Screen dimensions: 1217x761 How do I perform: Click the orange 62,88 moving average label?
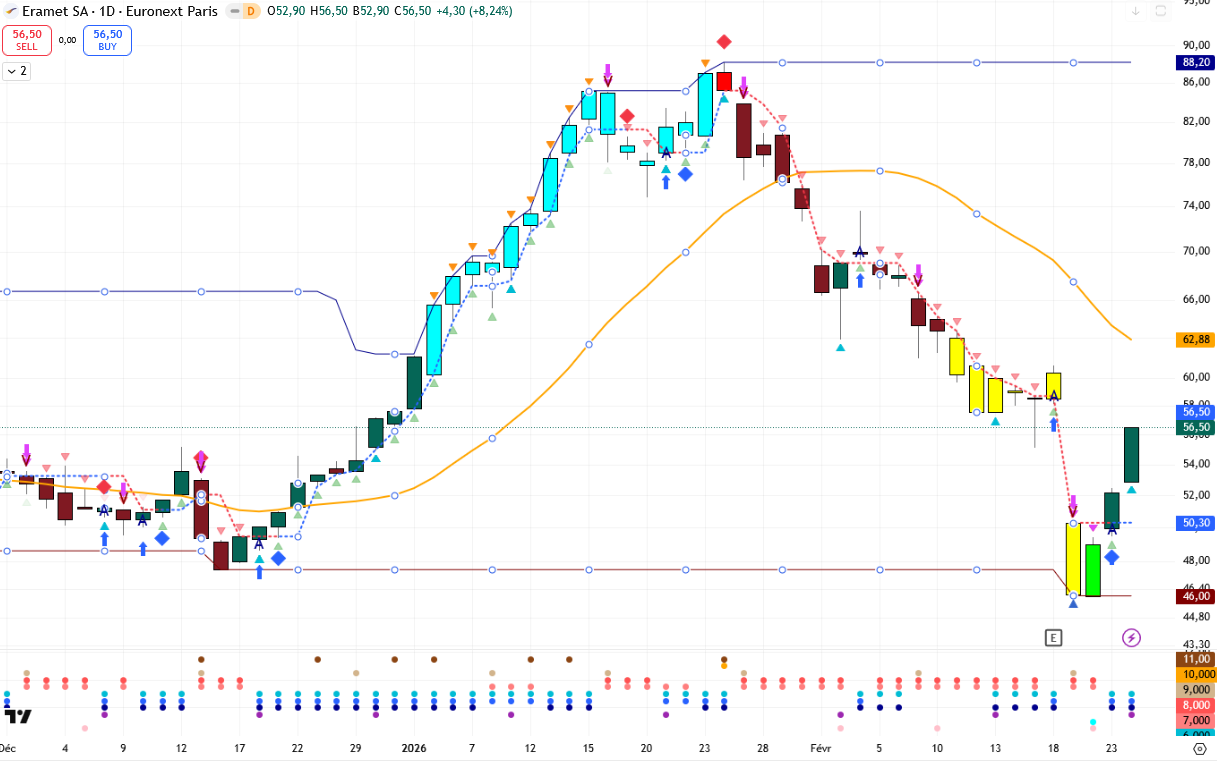pyautogui.click(x=1196, y=340)
